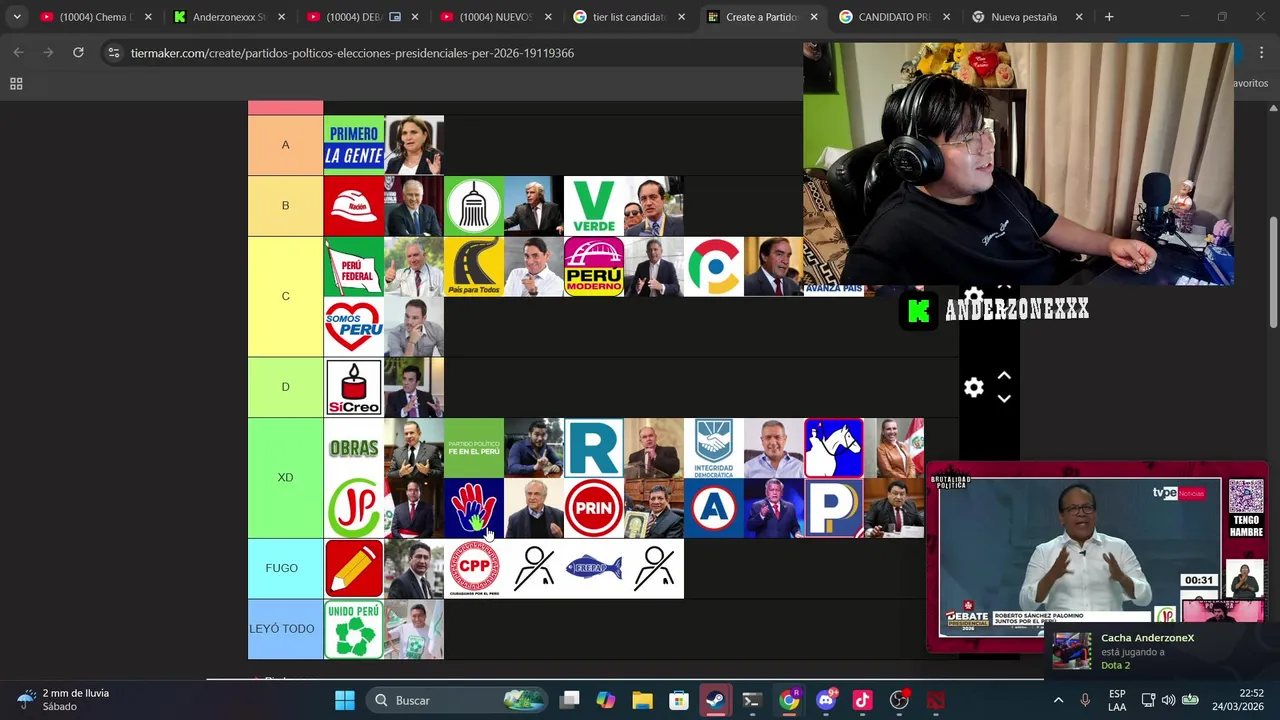Viewport: 1280px width, 720px height.
Task: Show hidden system tray icons
Action: (x=1058, y=700)
